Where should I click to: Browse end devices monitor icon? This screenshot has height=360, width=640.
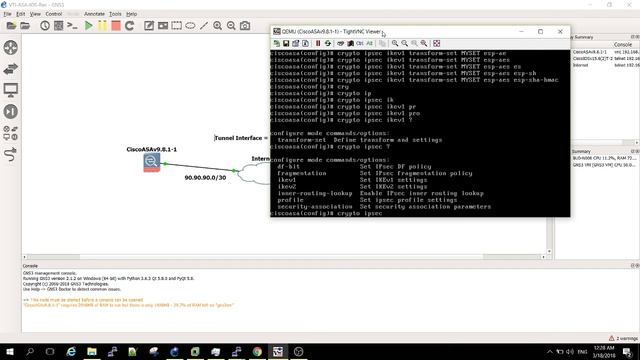pyautogui.click(x=11, y=90)
